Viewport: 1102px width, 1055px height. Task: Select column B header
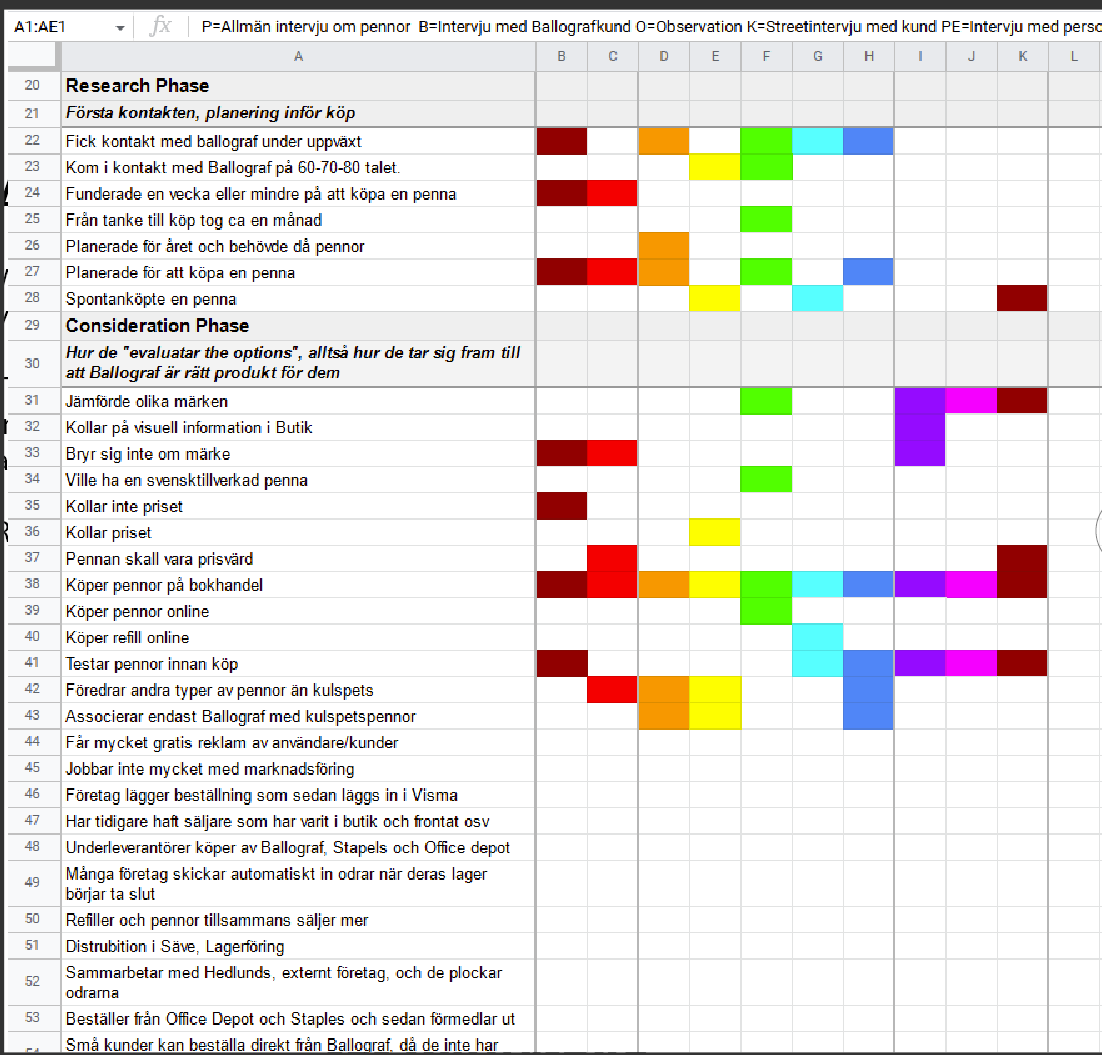tap(562, 56)
